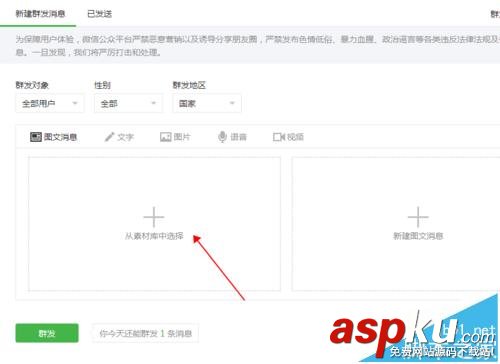Select the 图文消息 message type tab
Image resolution: width=500 pixels, height=364 pixels.
tap(54, 137)
